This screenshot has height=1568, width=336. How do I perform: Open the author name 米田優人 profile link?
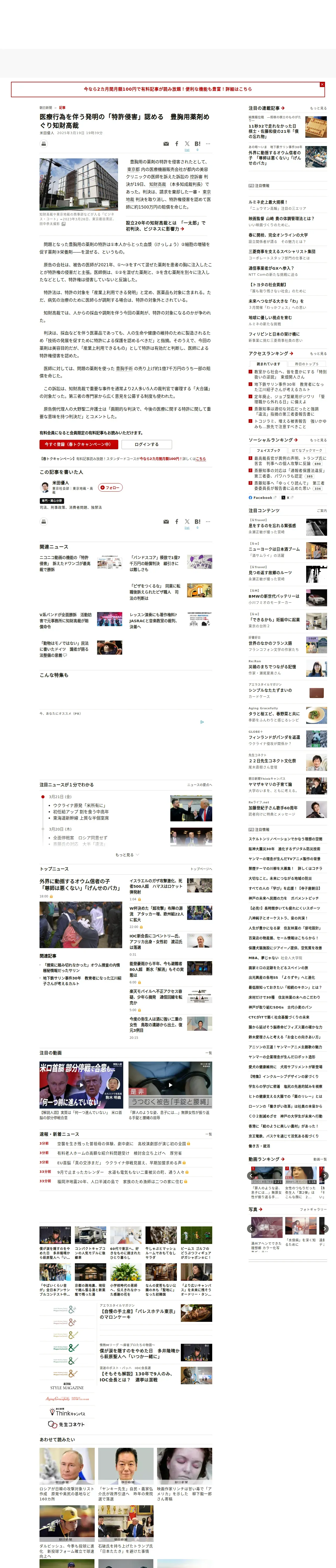(60, 483)
